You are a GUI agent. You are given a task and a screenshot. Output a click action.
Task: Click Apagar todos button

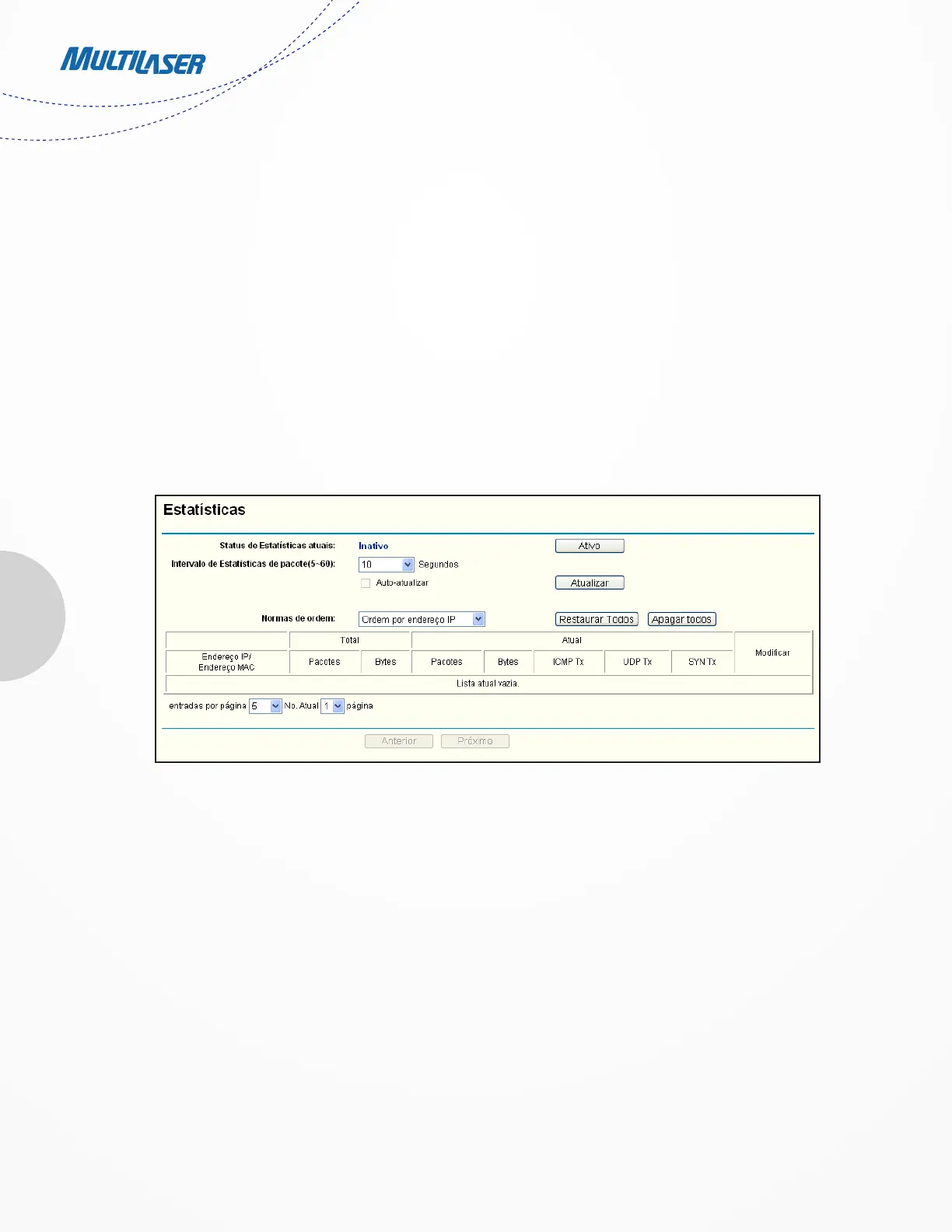681,619
